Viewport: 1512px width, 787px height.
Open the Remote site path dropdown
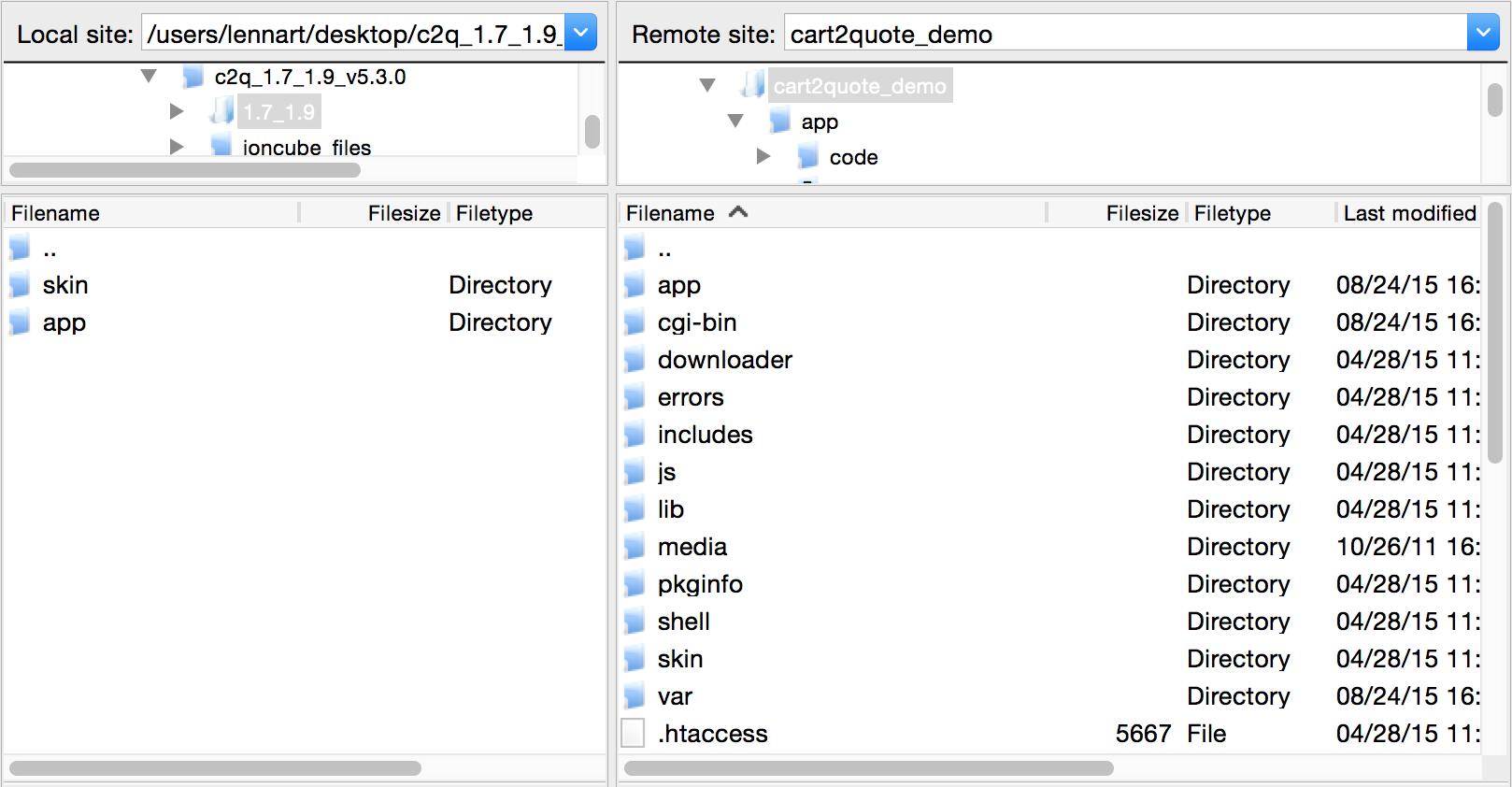point(1483,34)
